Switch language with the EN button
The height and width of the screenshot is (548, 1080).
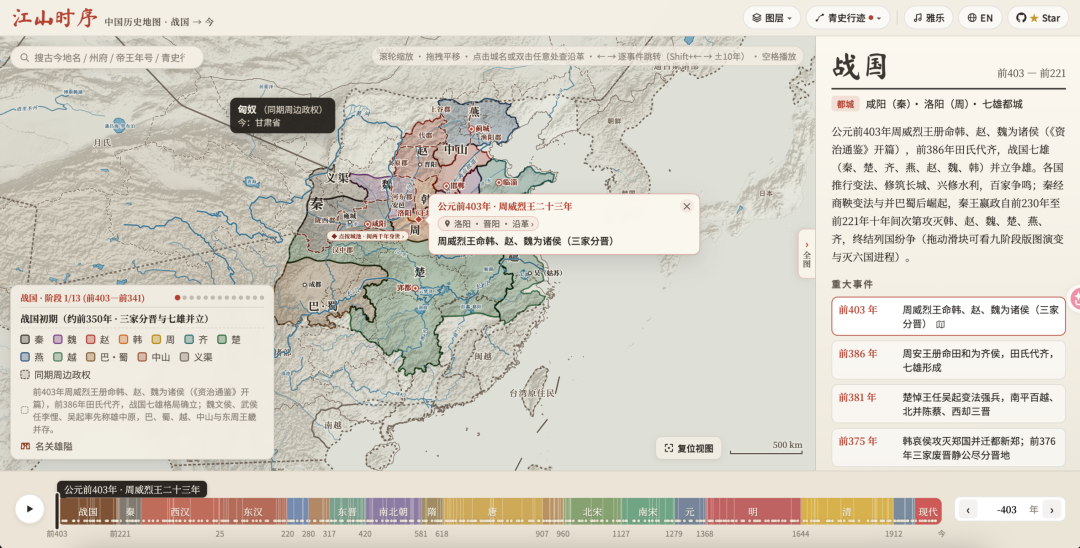(980, 18)
